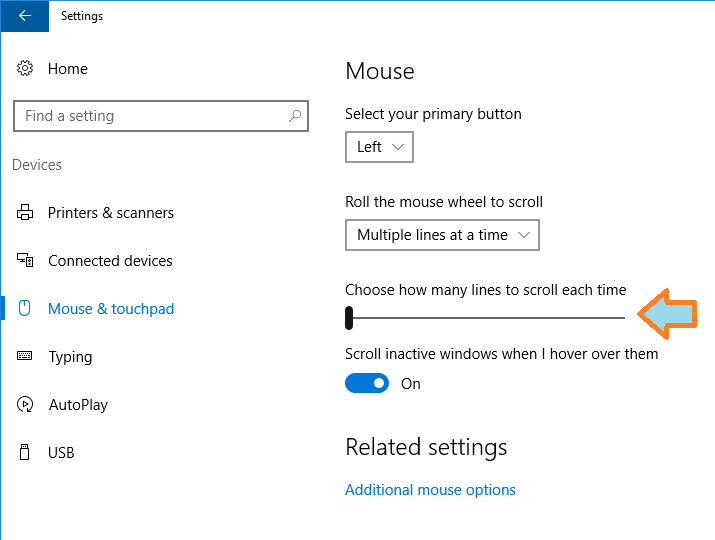Click the Connected devices icon
This screenshot has height=540, width=715.
[25, 261]
